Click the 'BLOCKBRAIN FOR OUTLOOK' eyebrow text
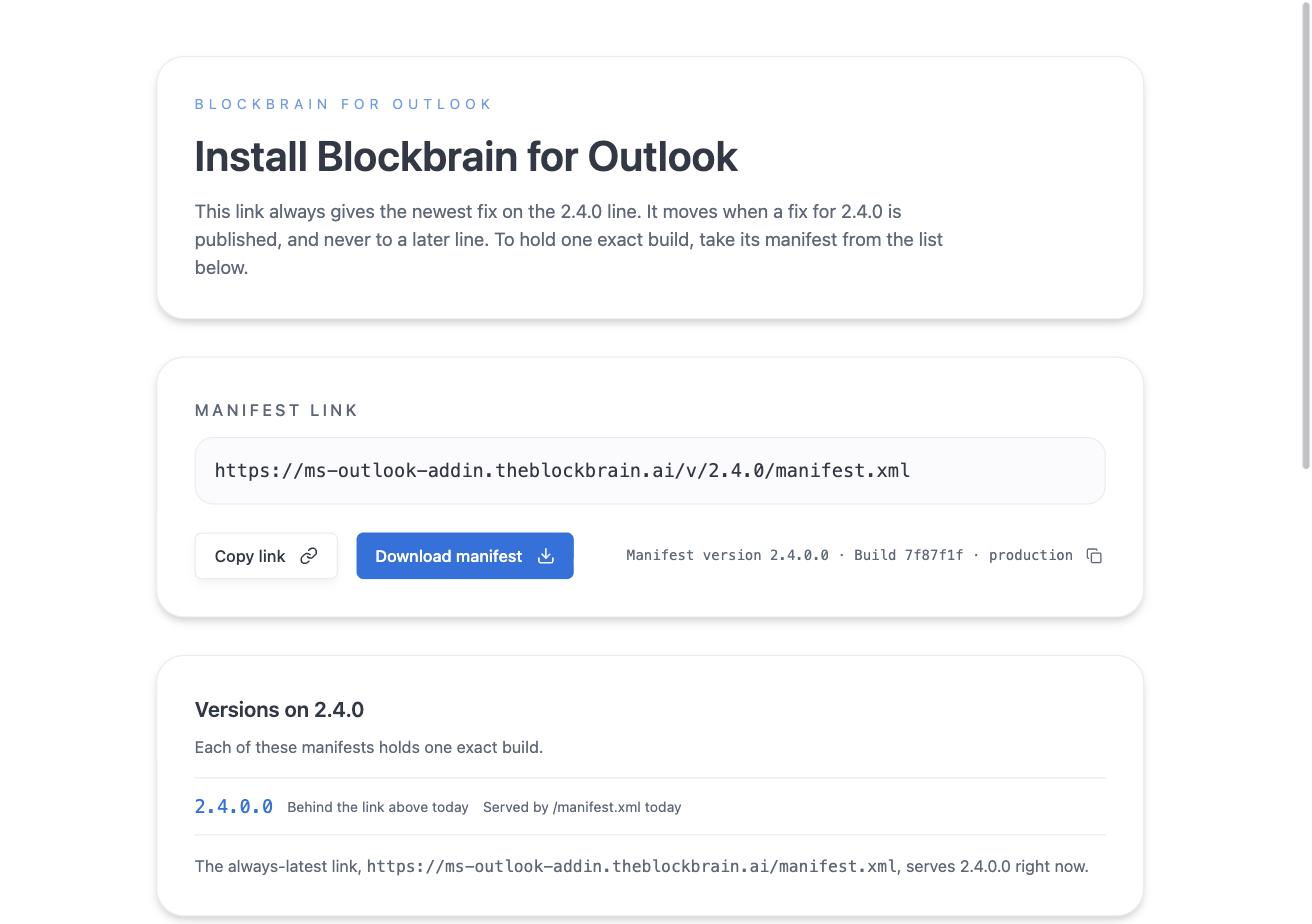 (344, 104)
